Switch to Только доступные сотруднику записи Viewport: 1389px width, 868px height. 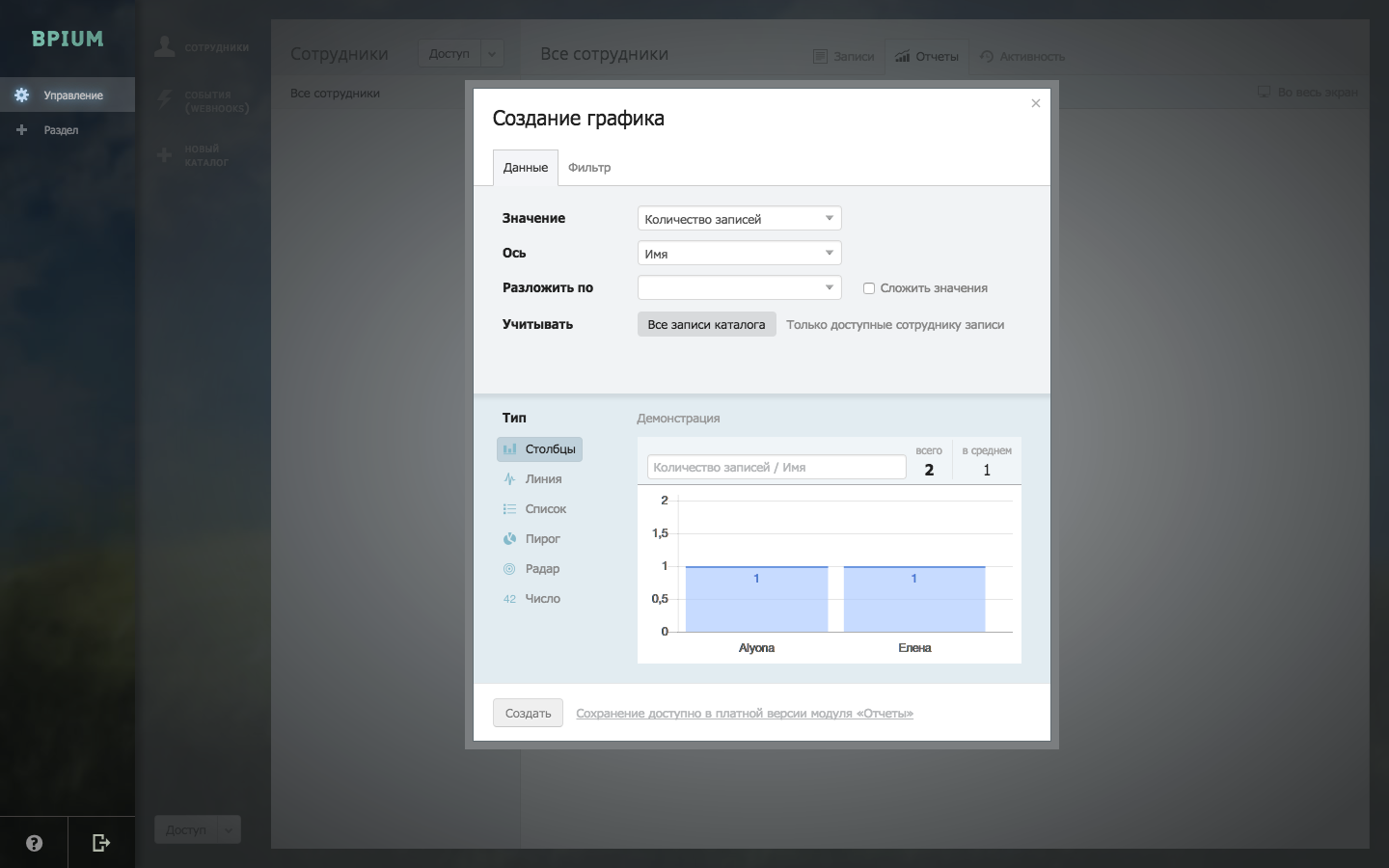[894, 325]
